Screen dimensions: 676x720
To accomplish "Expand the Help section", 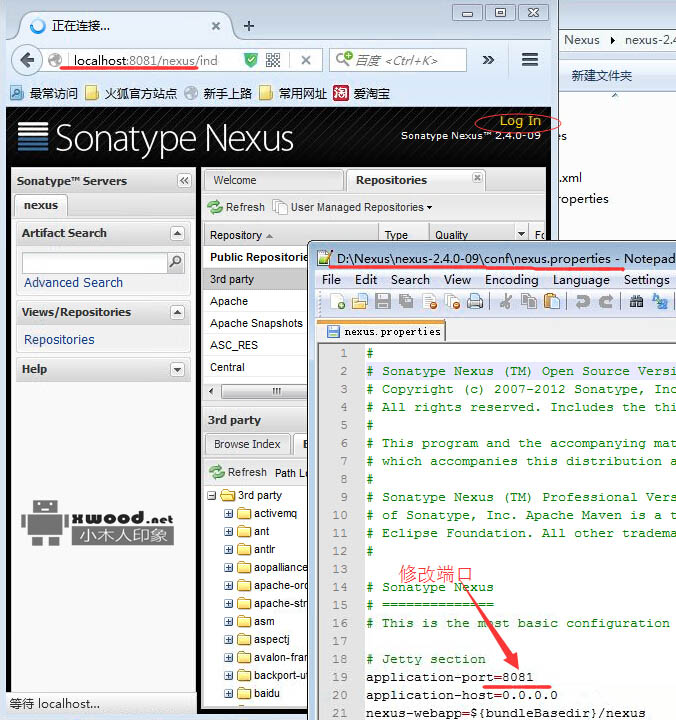I will [x=177, y=369].
